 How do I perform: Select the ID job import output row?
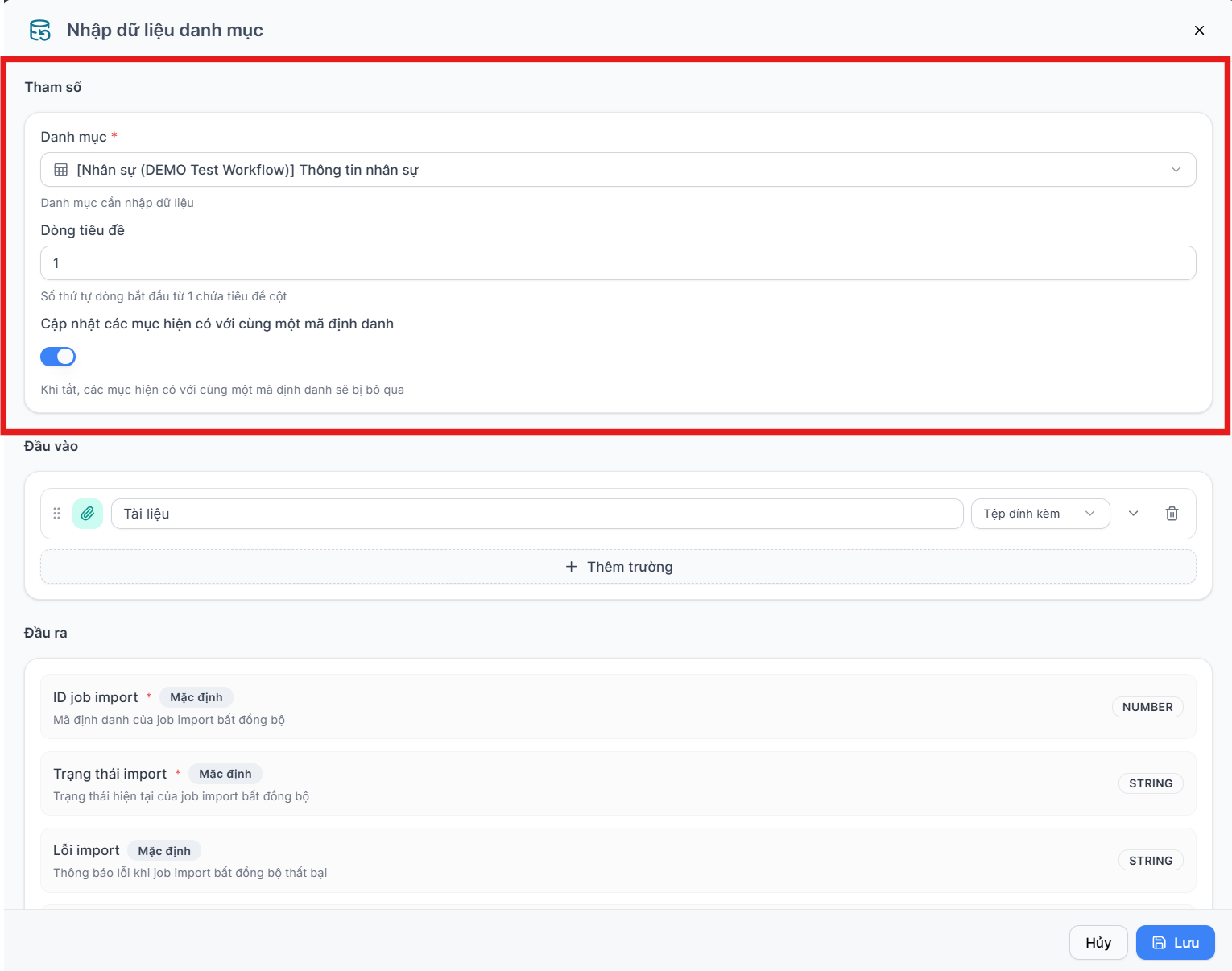click(618, 707)
